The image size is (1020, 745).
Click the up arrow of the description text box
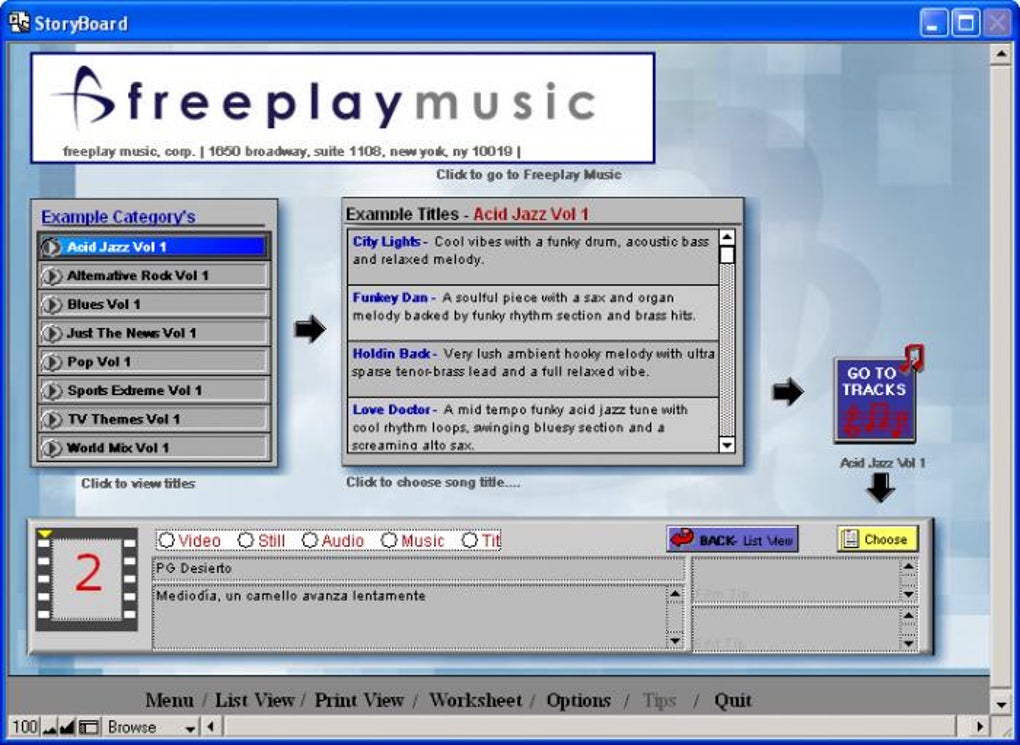click(x=675, y=593)
